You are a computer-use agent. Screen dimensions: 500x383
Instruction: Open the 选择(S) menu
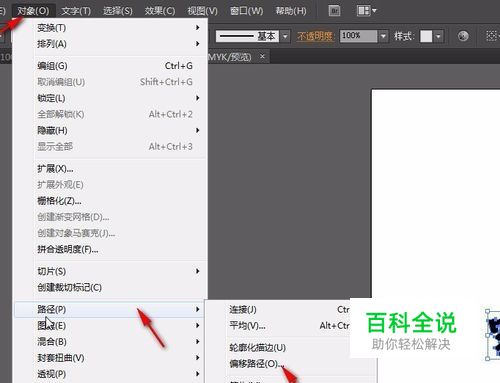[118, 11]
